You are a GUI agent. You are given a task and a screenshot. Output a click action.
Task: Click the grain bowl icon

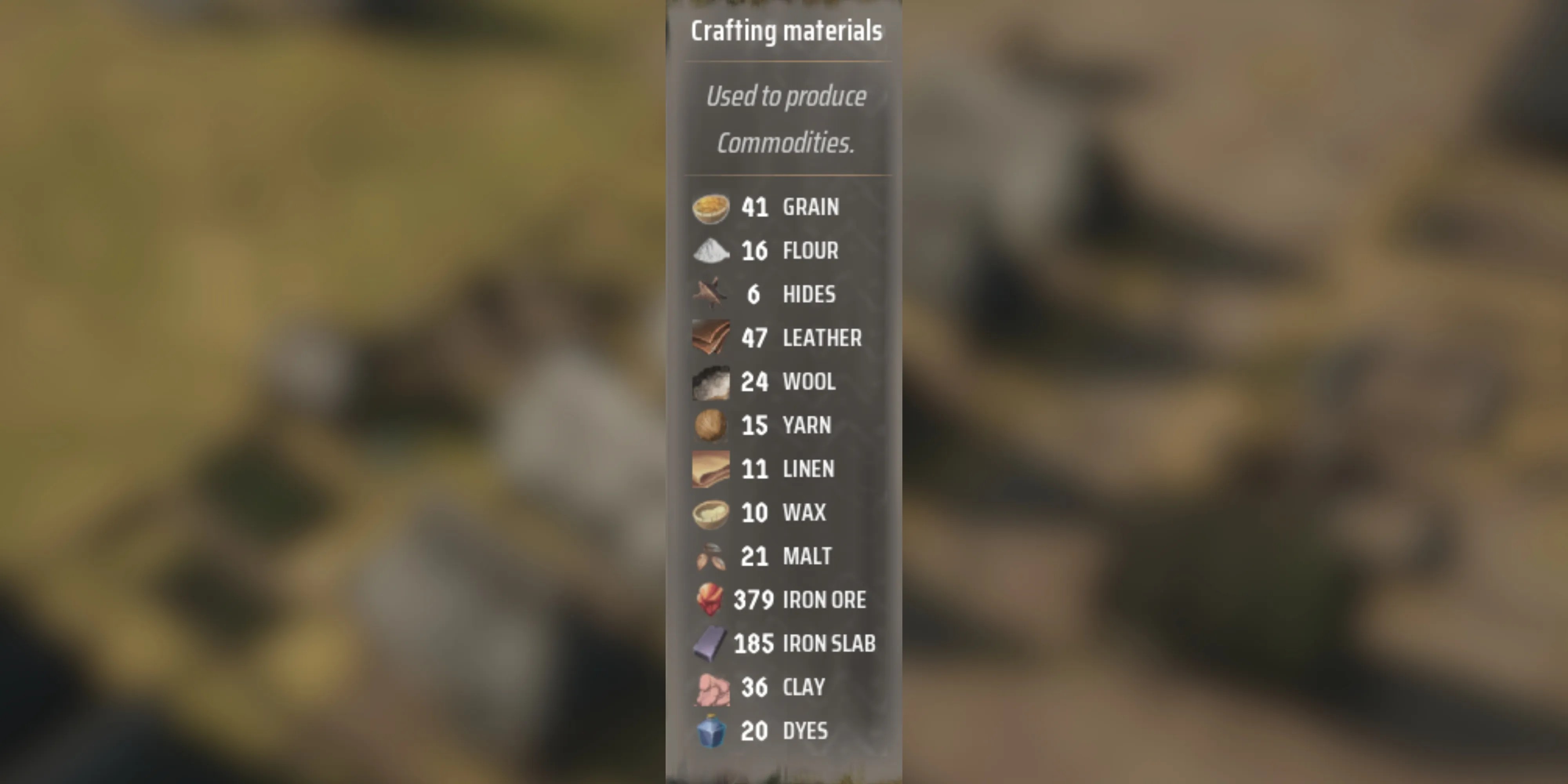pos(710,208)
